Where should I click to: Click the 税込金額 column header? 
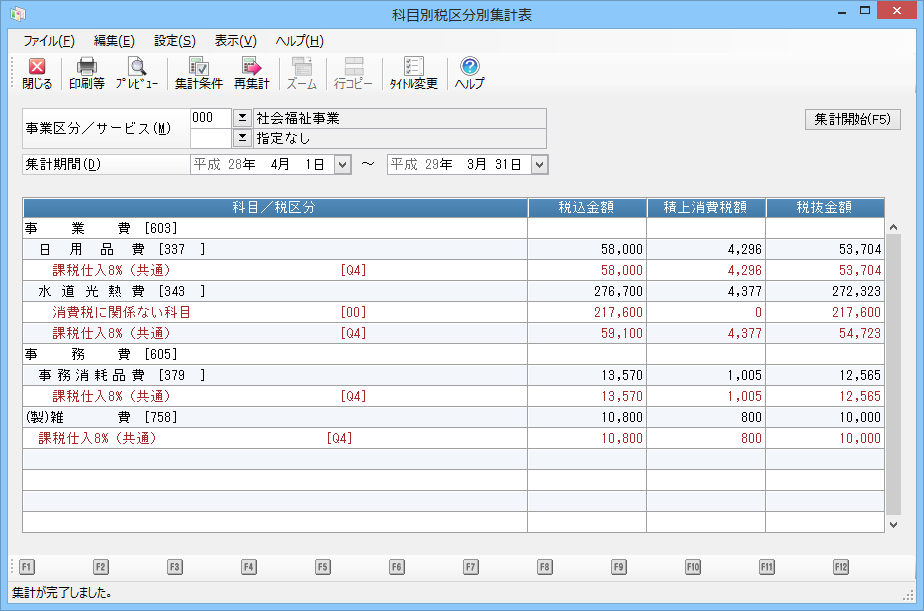[x=586, y=208]
